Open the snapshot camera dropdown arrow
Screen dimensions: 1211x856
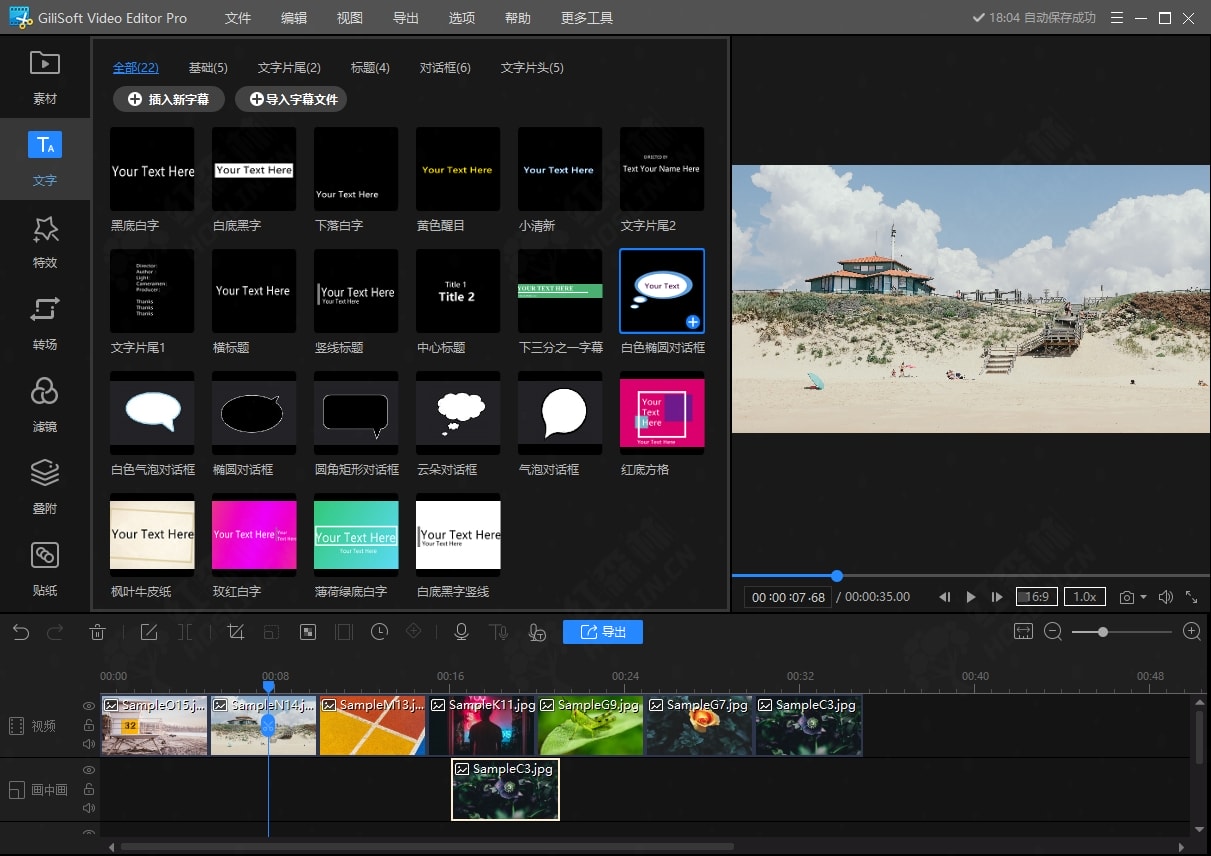pyautogui.click(x=1143, y=597)
